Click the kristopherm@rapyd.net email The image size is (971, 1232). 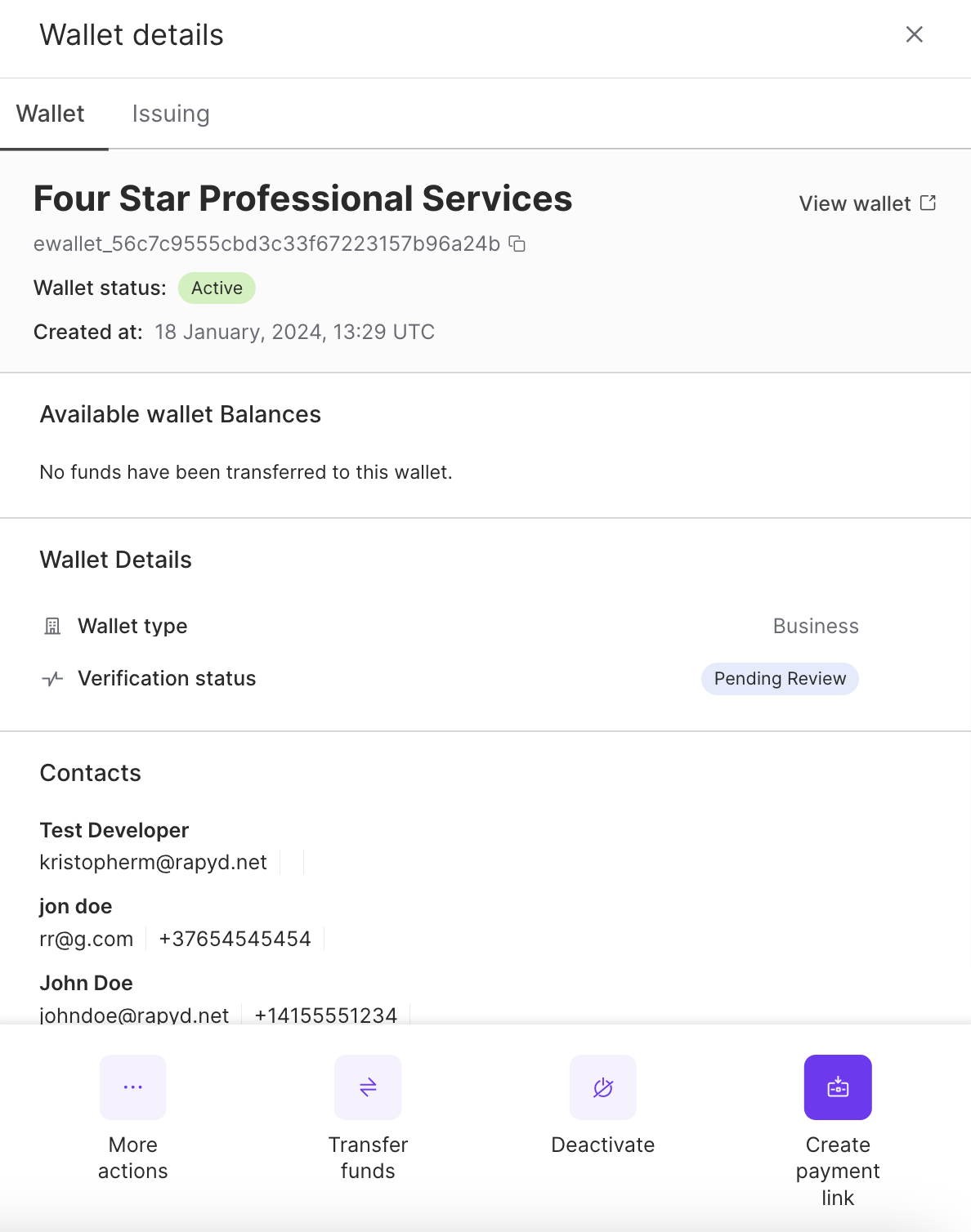pos(154,863)
